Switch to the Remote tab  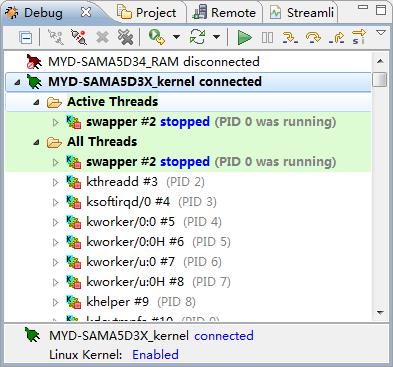(225, 13)
